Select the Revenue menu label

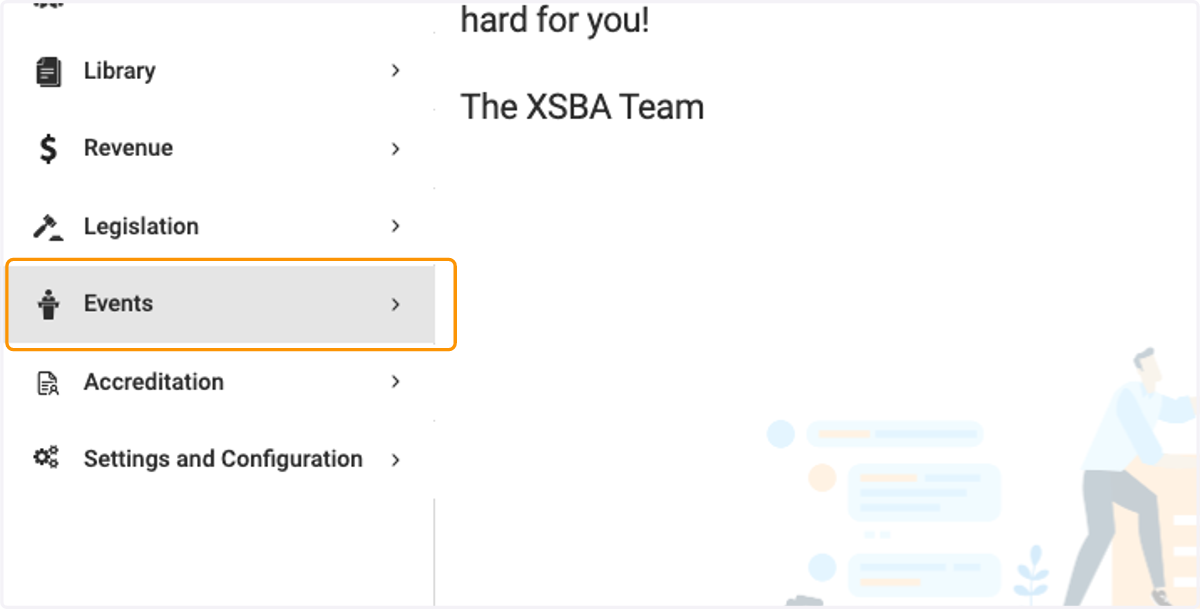pyautogui.click(x=128, y=148)
